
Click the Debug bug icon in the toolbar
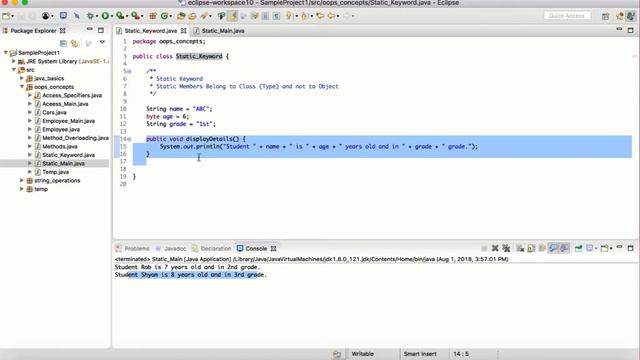90,16
